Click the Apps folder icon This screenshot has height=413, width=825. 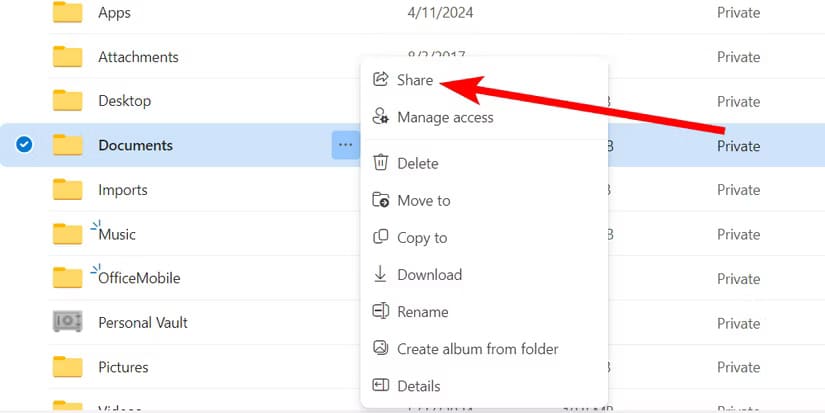(68, 12)
